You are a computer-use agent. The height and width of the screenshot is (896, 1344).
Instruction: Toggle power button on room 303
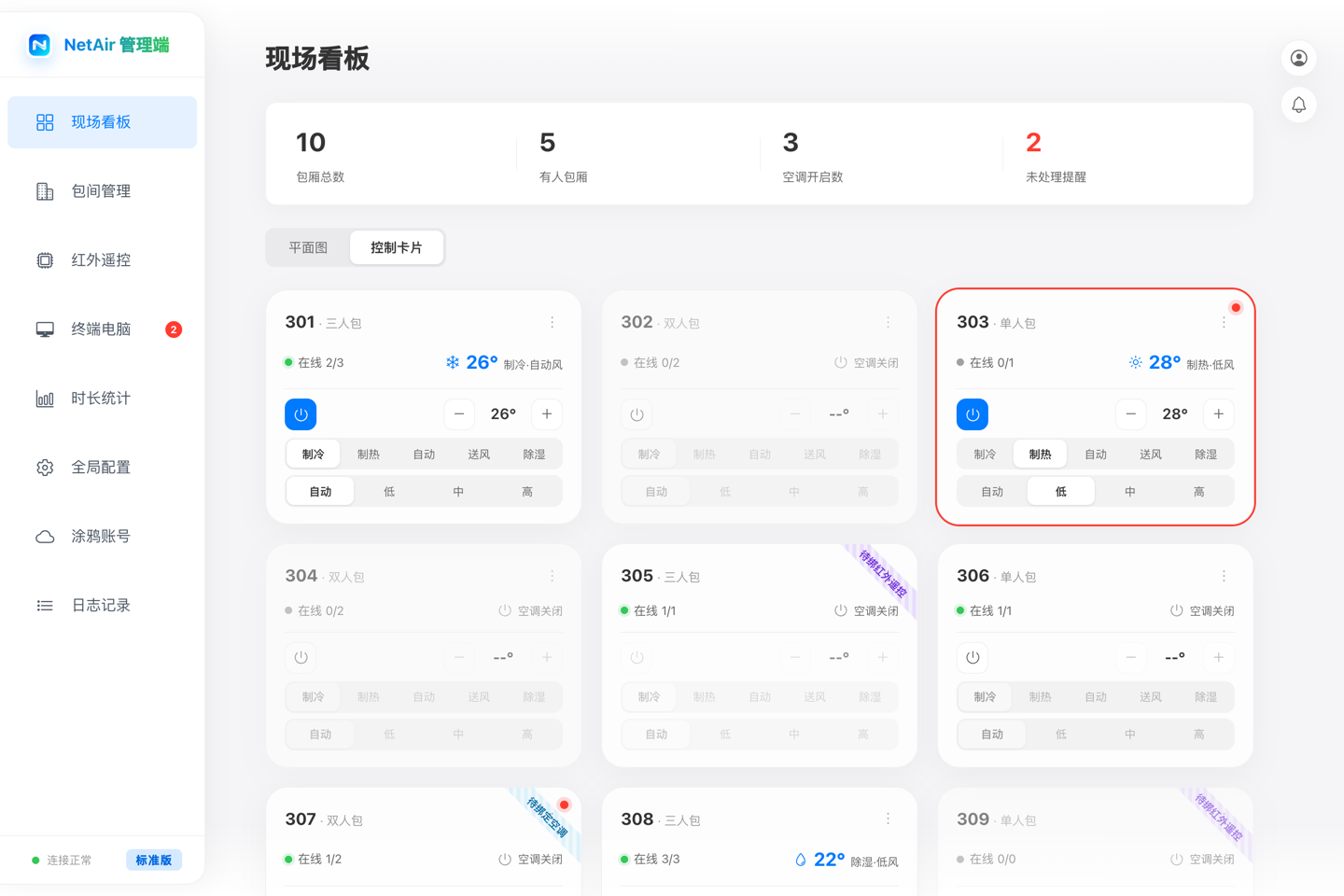pos(973,414)
